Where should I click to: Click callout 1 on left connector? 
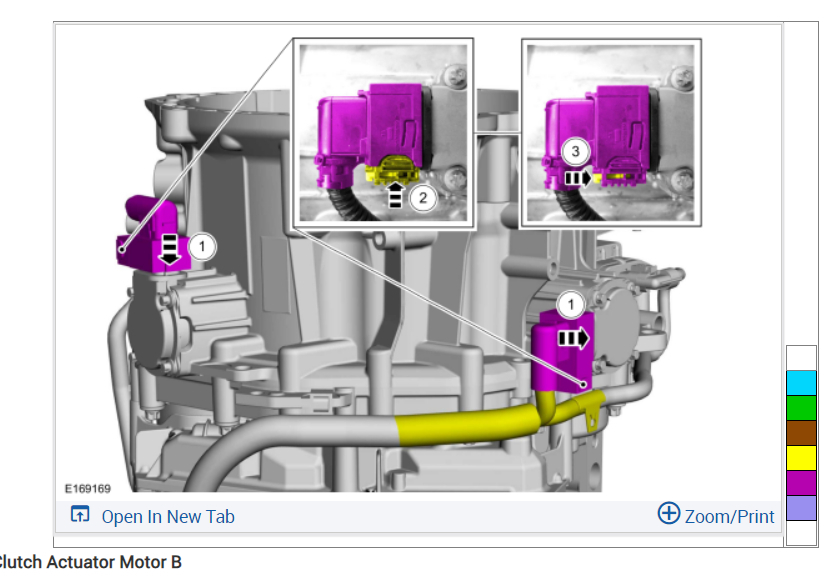click(x=202, y=247)
